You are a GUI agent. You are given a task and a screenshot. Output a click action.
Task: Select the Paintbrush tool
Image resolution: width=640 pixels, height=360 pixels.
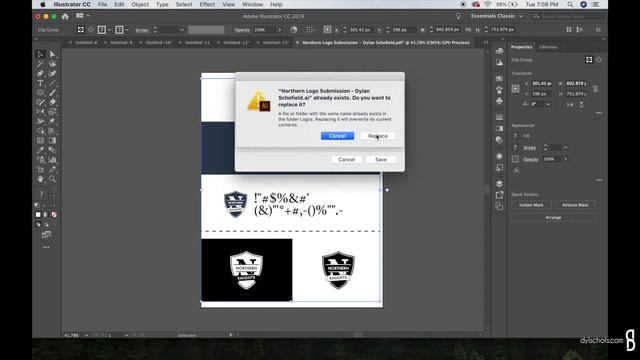click(52, 93)
